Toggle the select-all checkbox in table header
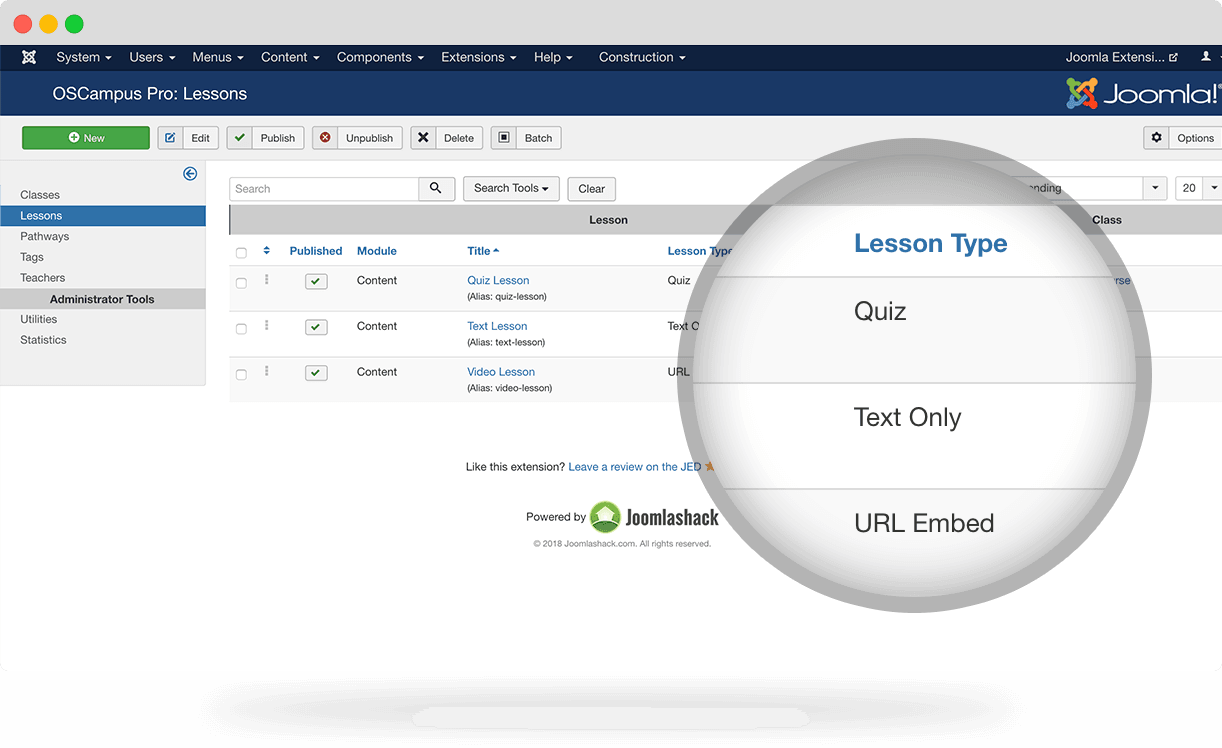The width and height of the screenshot is (1222, 748). click(x=241, y=253)
